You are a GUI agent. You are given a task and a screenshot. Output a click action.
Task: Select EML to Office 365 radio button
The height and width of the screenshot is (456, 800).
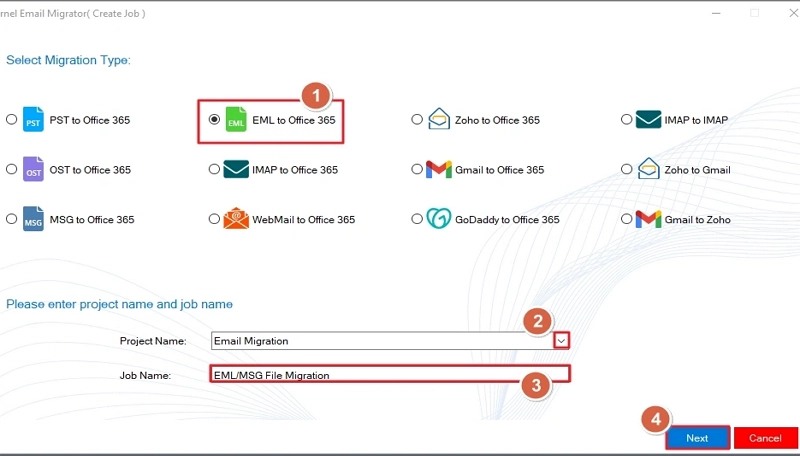[214, 119]
